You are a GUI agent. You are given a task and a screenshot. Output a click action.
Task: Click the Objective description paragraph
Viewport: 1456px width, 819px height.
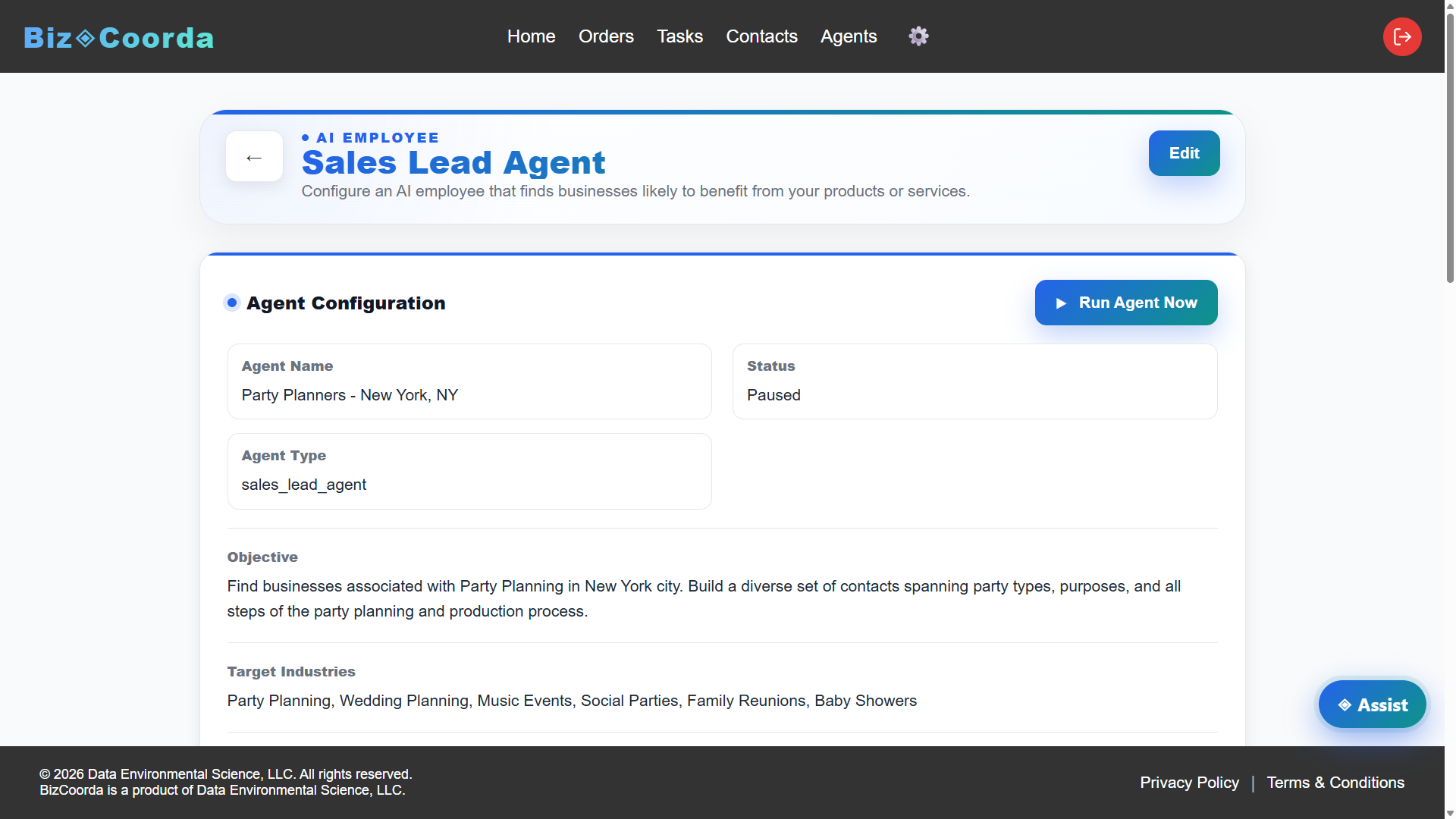pyautogui.click(x=704, y=599)
